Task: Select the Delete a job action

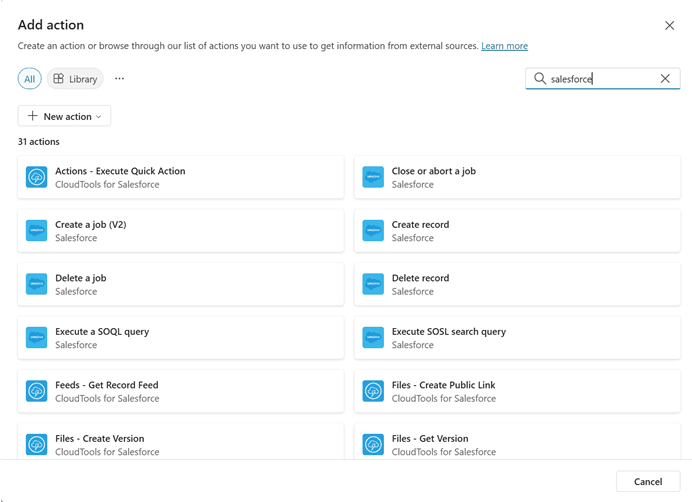Action: [x=180, y=284]
